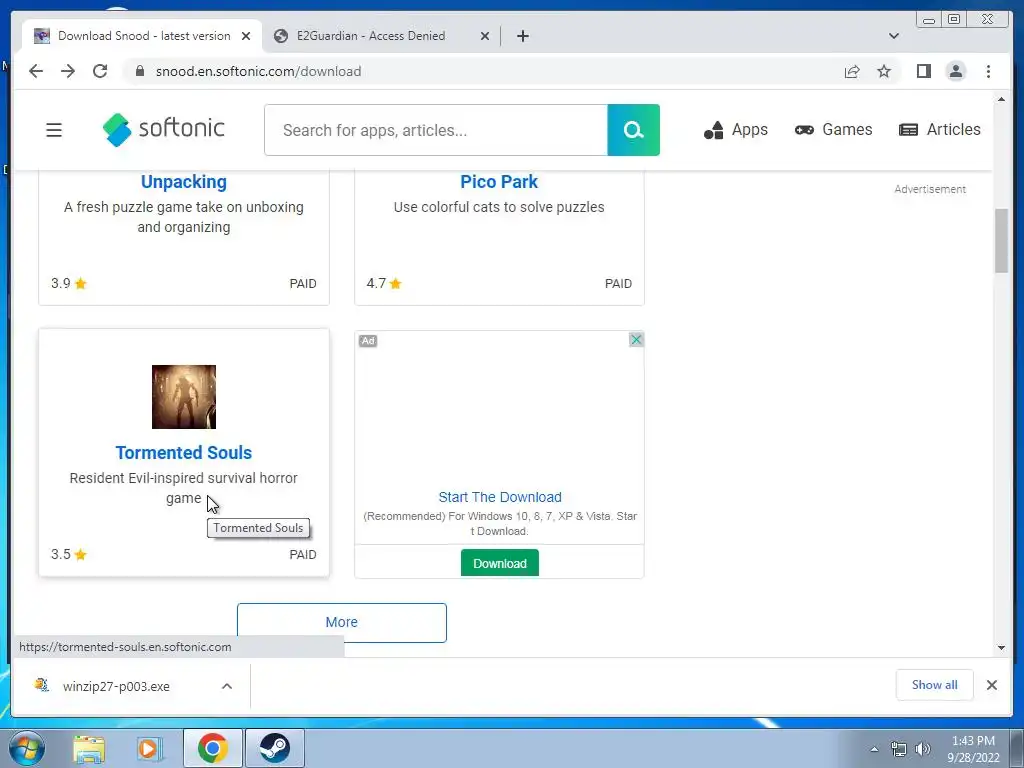This screenshot has height=768, width=1024.
Task: Bookmark this page with the star icon
Action: pyautogui.click(x=884, y=71)
